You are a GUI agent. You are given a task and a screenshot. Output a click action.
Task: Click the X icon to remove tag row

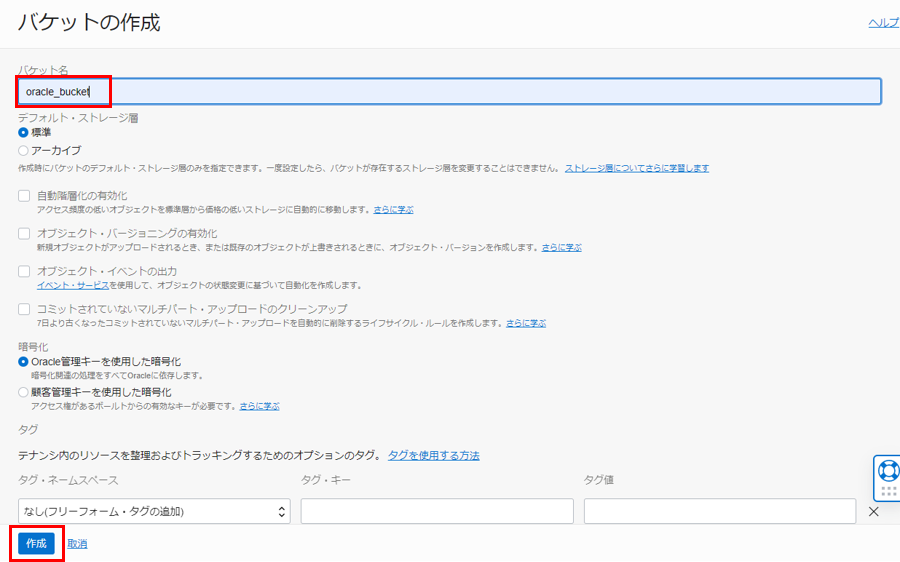pos(873,512)
